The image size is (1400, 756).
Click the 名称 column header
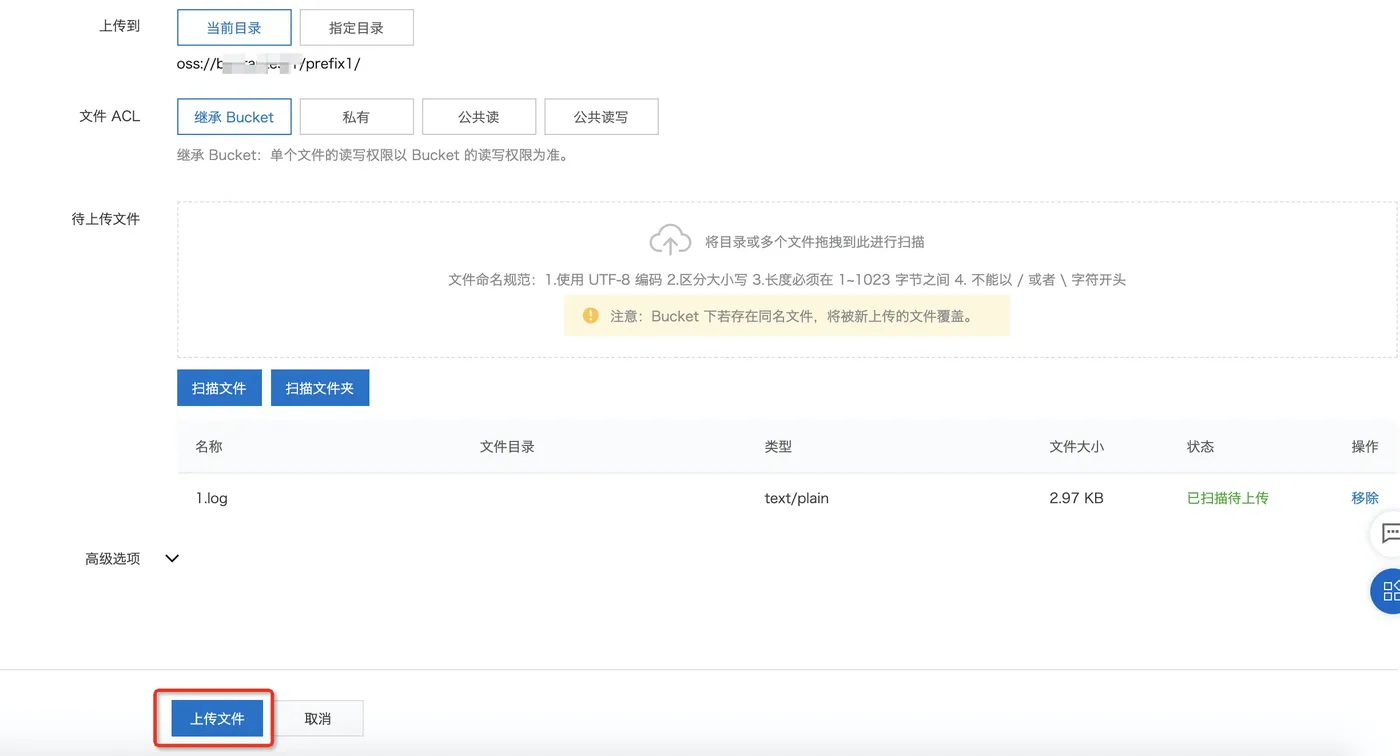(209, 447)
